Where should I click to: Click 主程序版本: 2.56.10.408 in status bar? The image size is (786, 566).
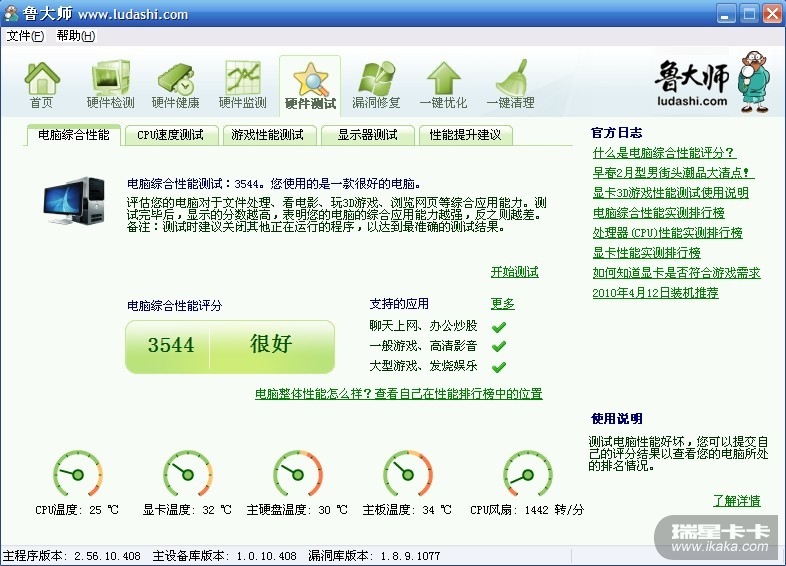(x=72, y=556)
